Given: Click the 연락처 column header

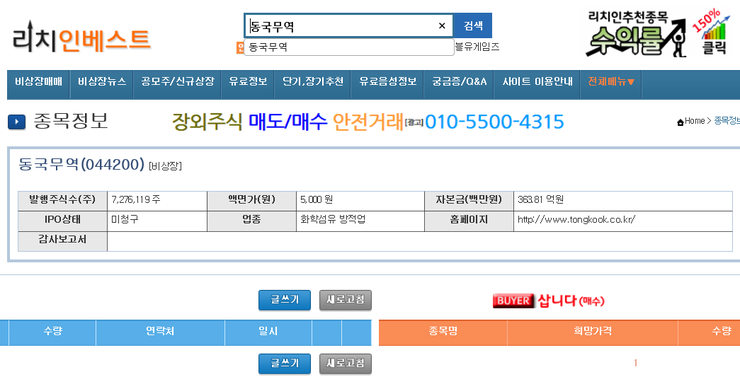Looking at the screenshot, I should (x=160, y=331).
